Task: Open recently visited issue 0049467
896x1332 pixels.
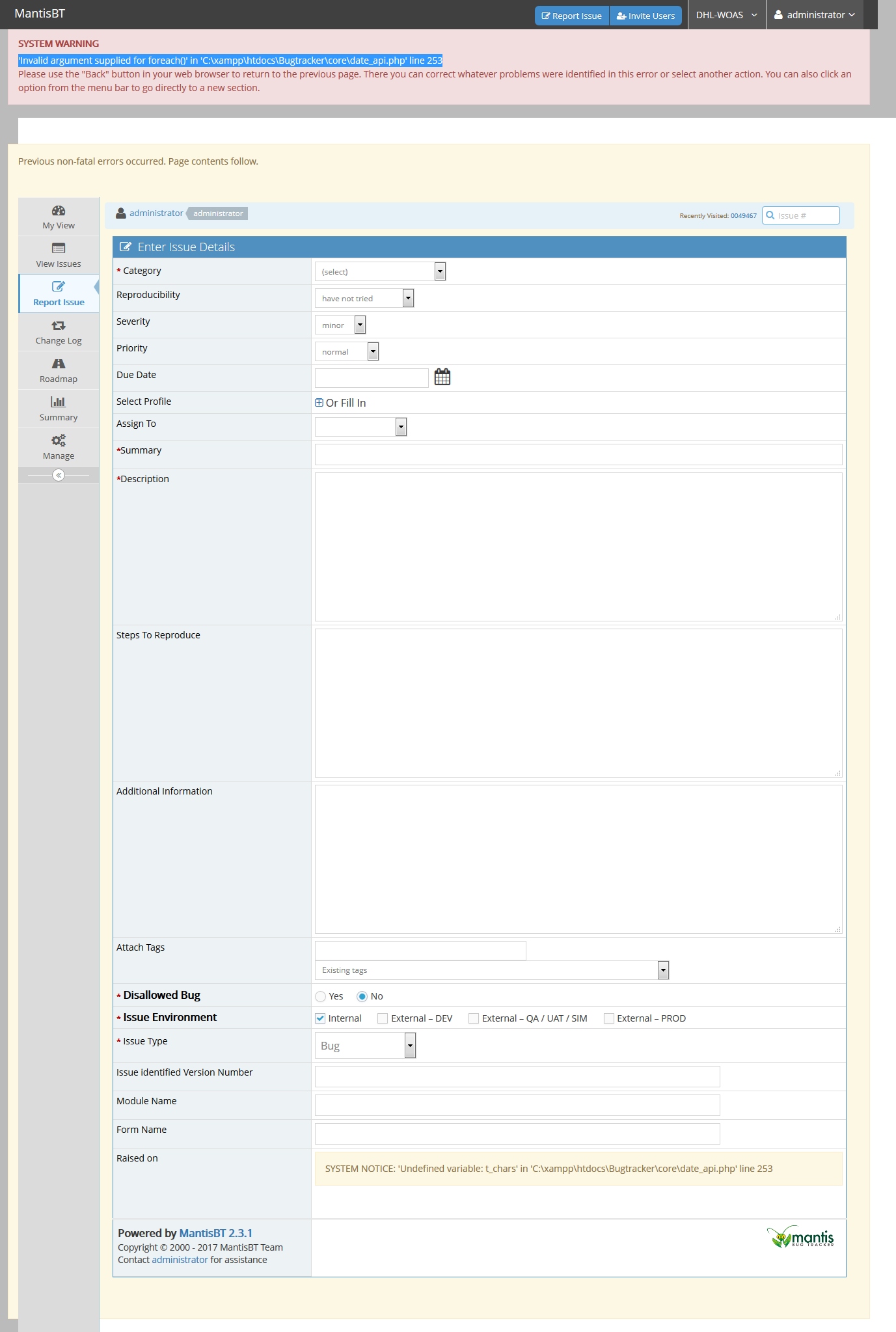Action: click(743, 216)
